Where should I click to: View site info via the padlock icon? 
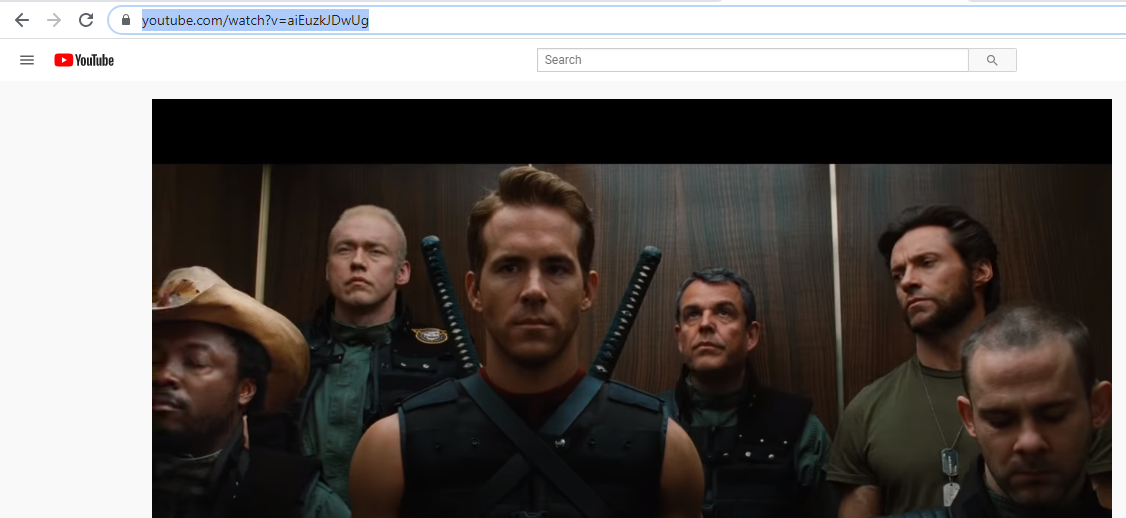tap(126, 20)
